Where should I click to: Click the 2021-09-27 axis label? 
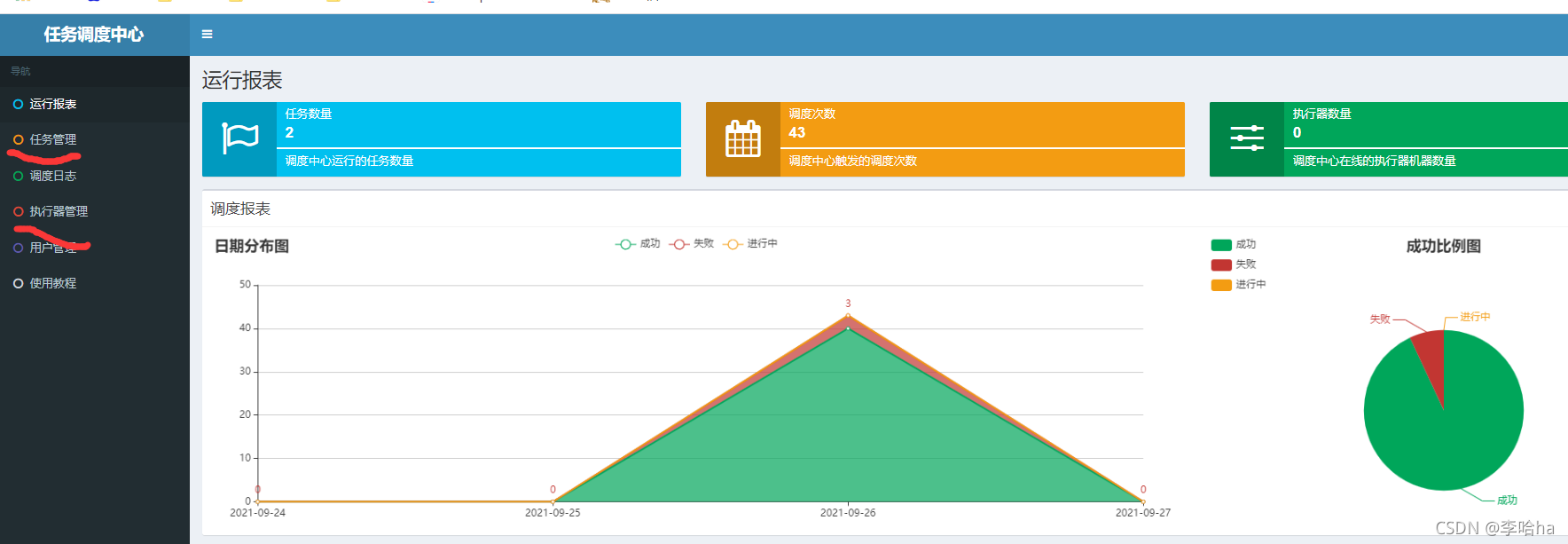point(1143,513)
